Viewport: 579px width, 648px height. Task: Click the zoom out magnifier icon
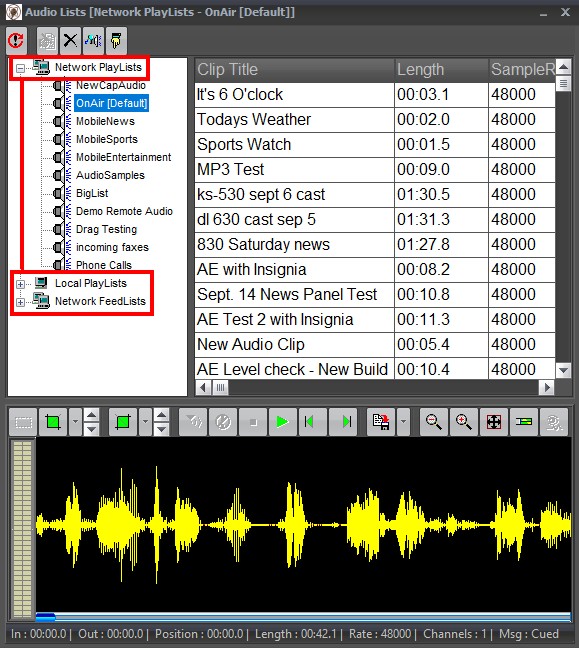pos(434,422)
